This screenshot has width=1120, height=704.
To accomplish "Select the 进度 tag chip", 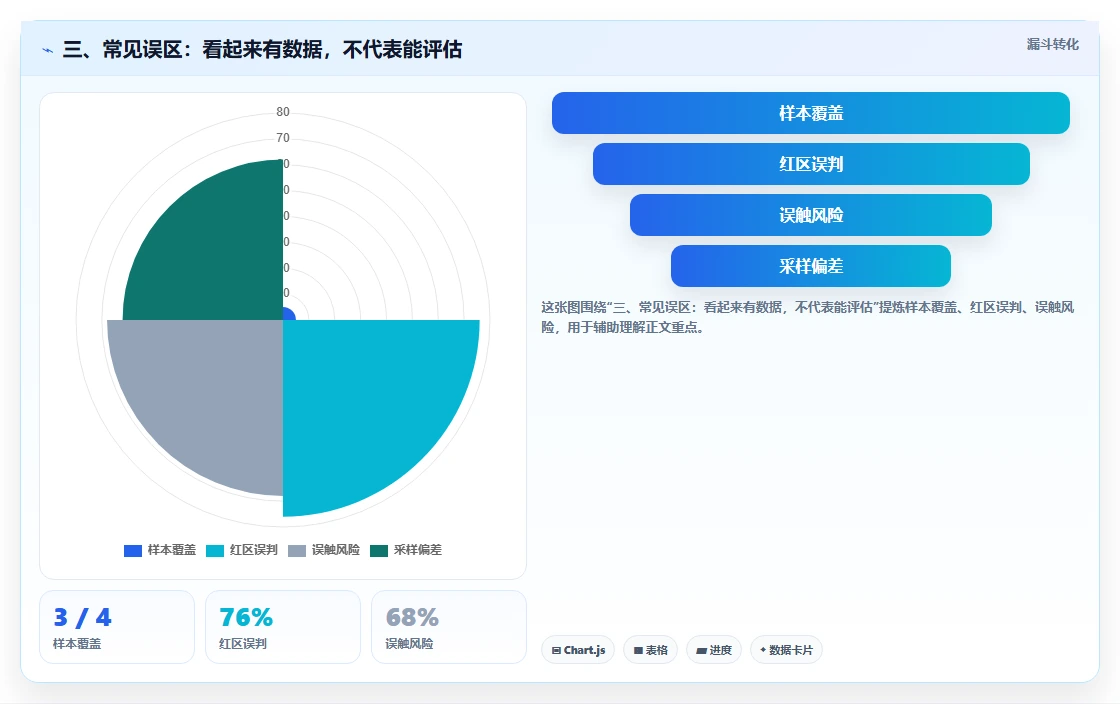I will pyautogui.click(x=714, y=650).
